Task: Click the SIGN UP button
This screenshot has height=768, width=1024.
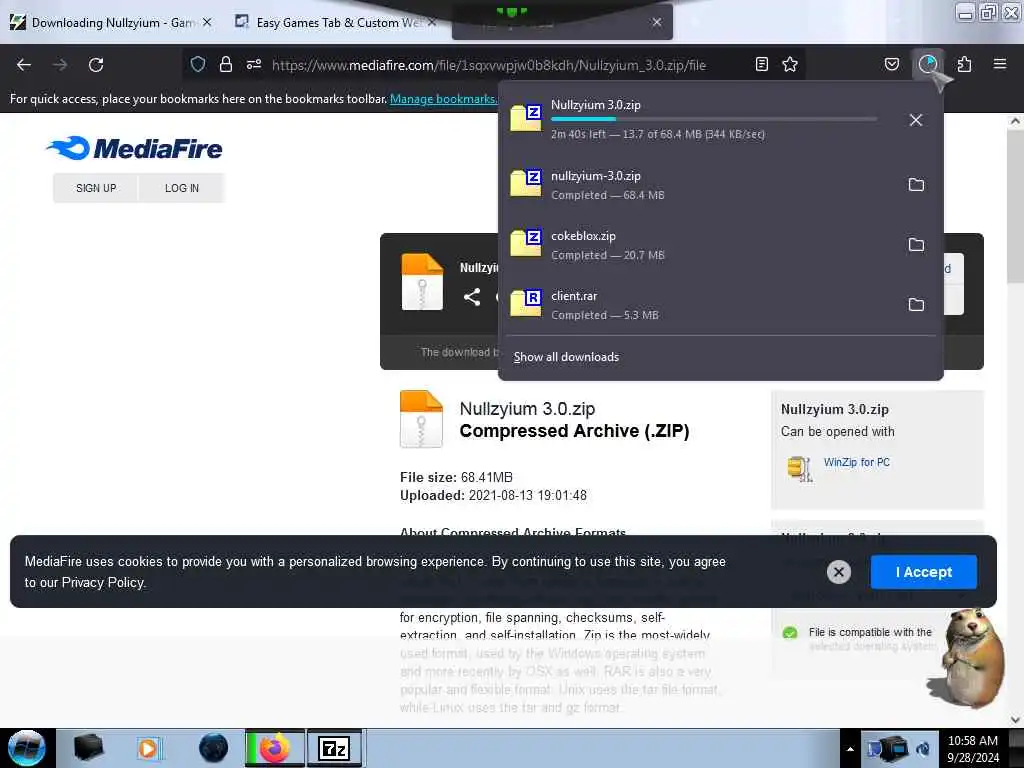Action: (x=96, y=188)
